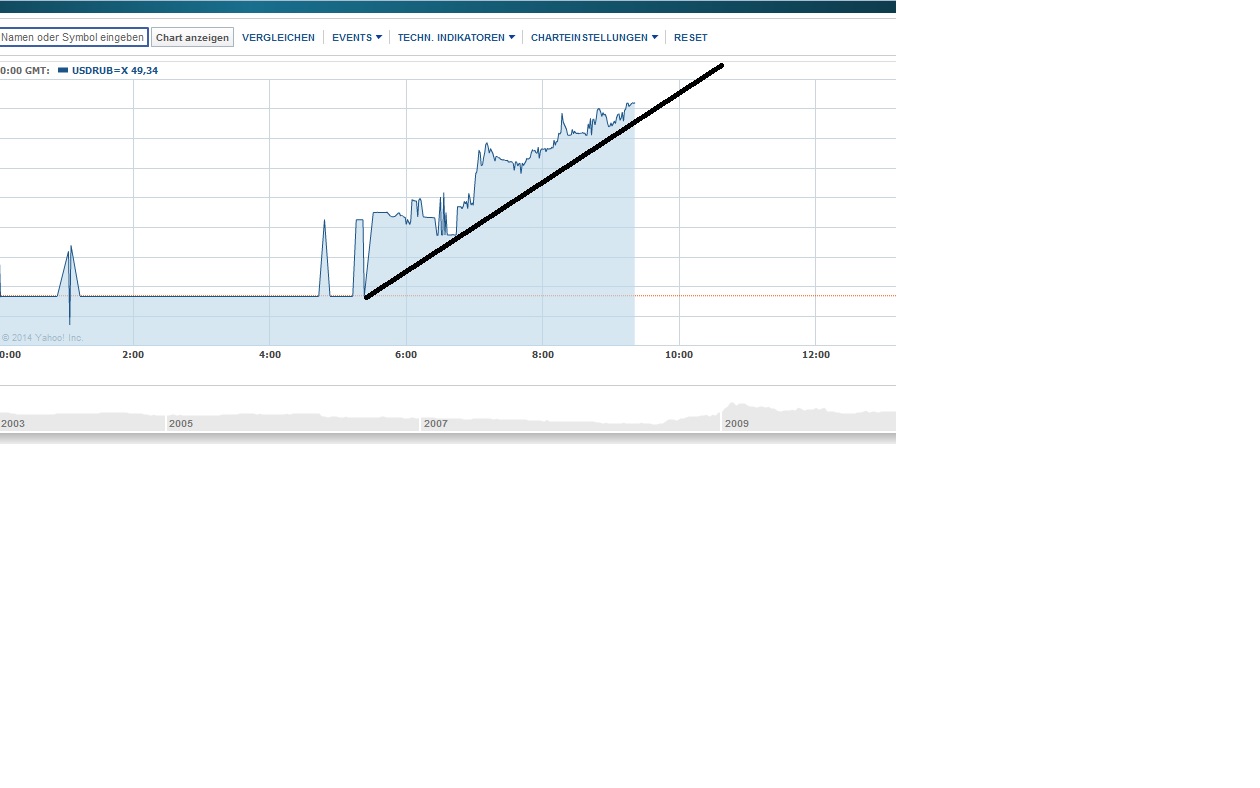Open the TECHN. INDIKATOREN dropdown
The height and width of the screenshot is (788, 1260).
[450, 37]
